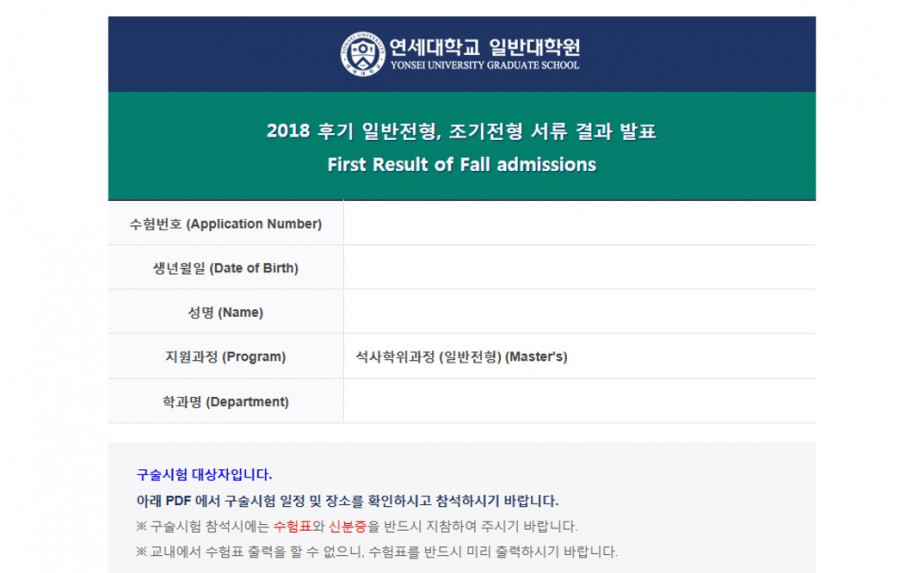Screen dimensions: 900x573
Task: Click the blank Date of Birth value cell
Action: point(580,268)
